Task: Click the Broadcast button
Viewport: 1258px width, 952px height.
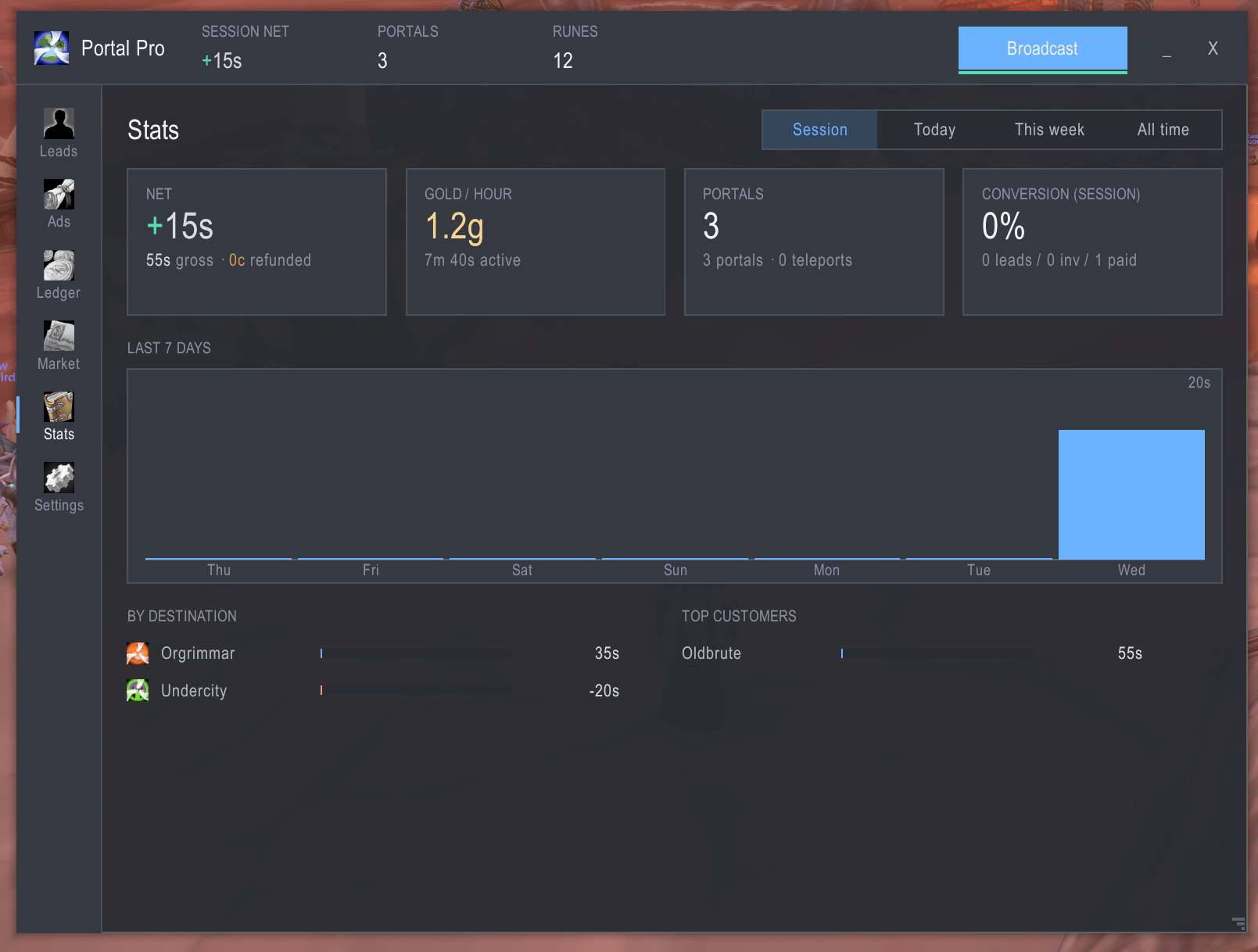Action: pos(1042,49)
